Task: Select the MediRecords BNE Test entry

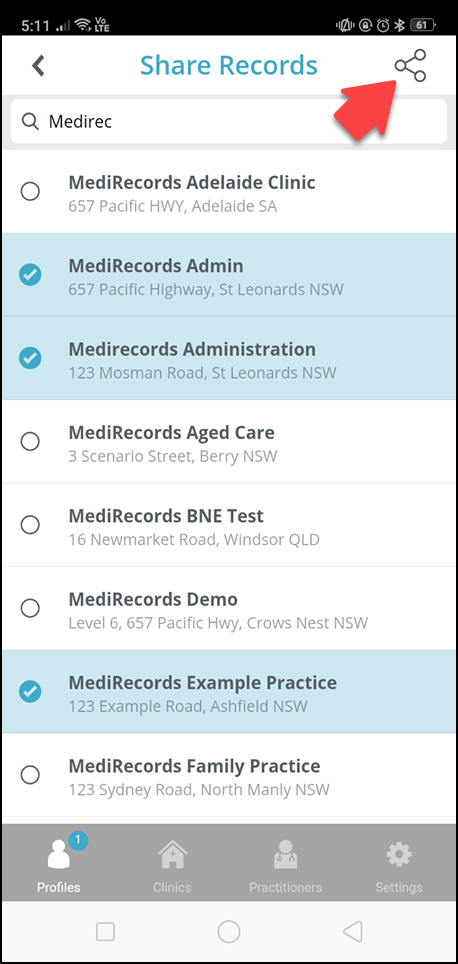Action: click(229, 525)
